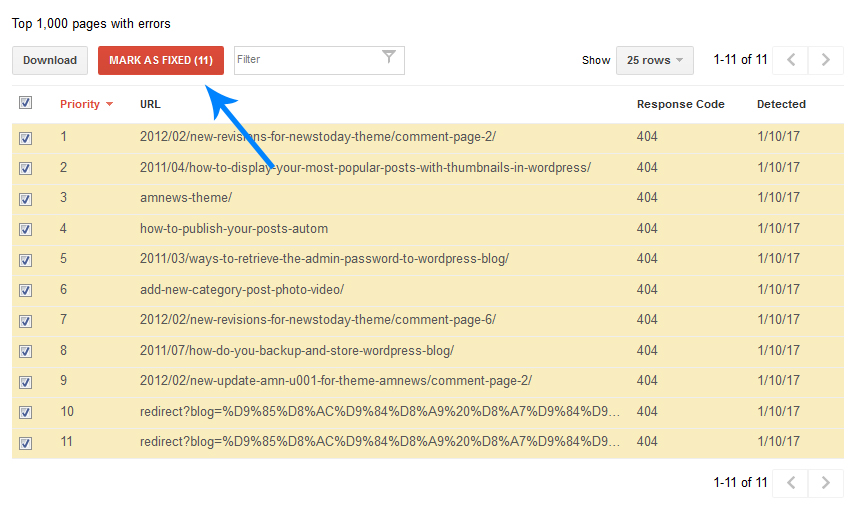854x505 pixels.
Task: Click bottom next page arrow
Action: pyautogui.click(x=826, y=483)
